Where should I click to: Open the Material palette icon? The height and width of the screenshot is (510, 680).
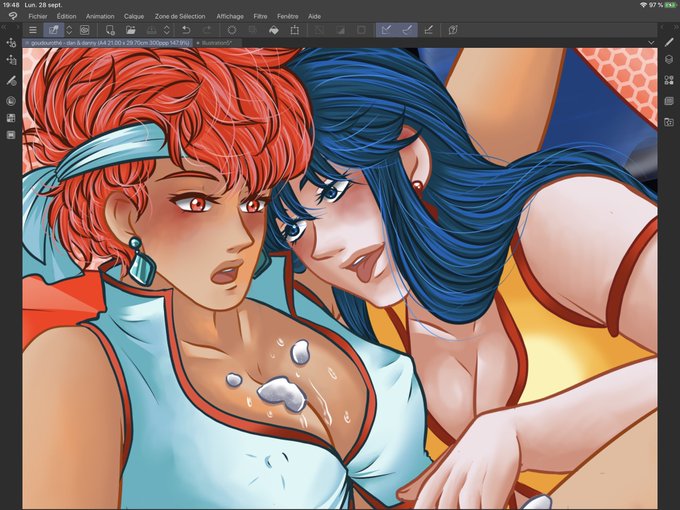point(669,122)
